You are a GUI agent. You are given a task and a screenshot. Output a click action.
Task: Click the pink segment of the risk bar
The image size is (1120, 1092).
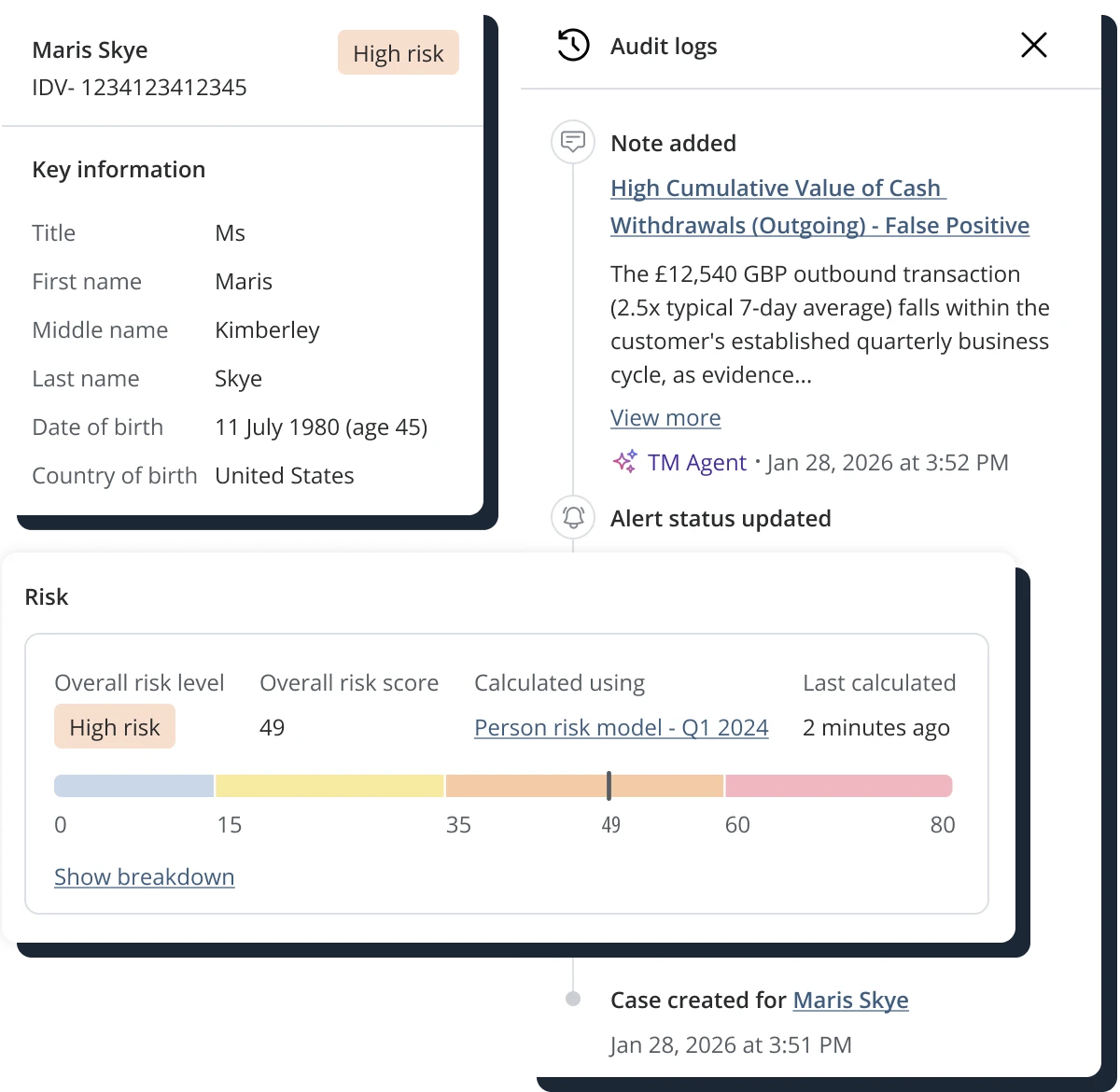[838, 786]
